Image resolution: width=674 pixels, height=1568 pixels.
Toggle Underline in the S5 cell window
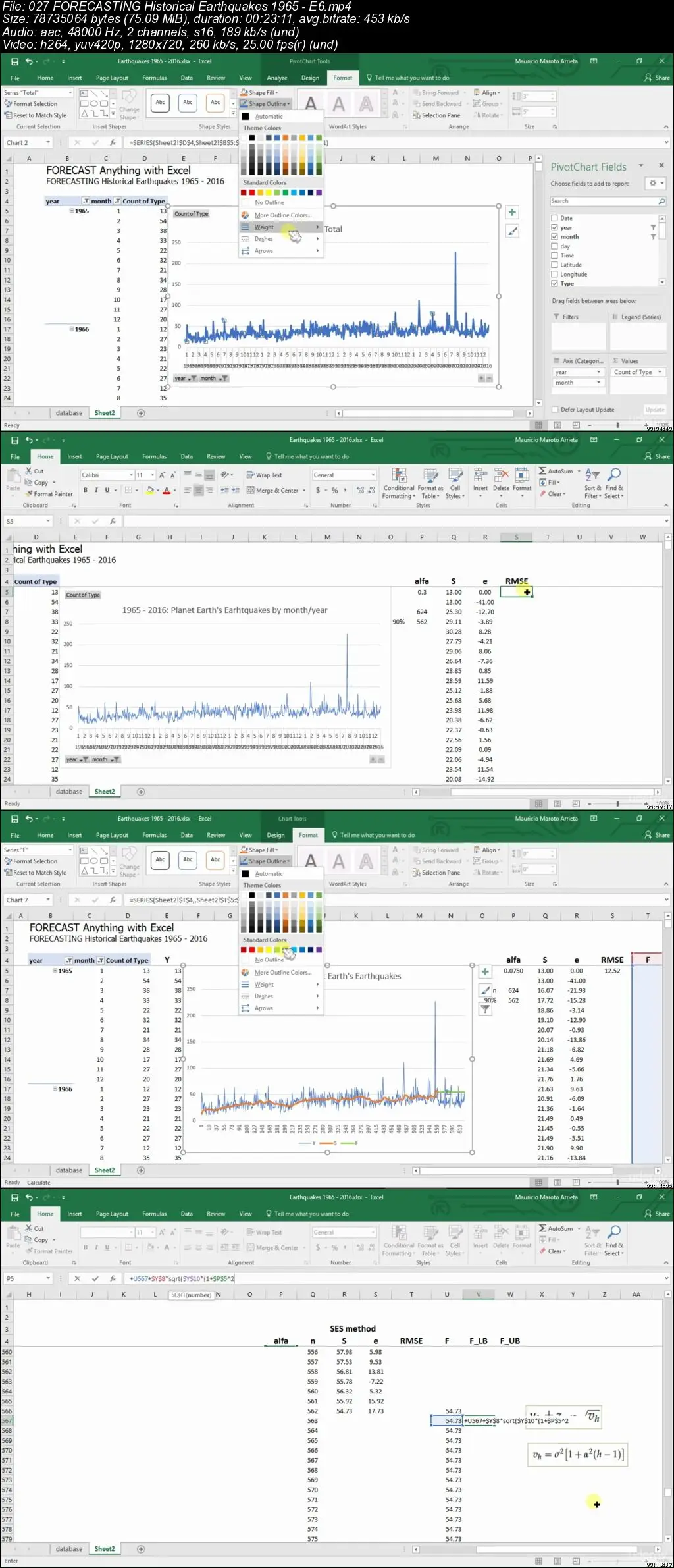pos(107,490)
